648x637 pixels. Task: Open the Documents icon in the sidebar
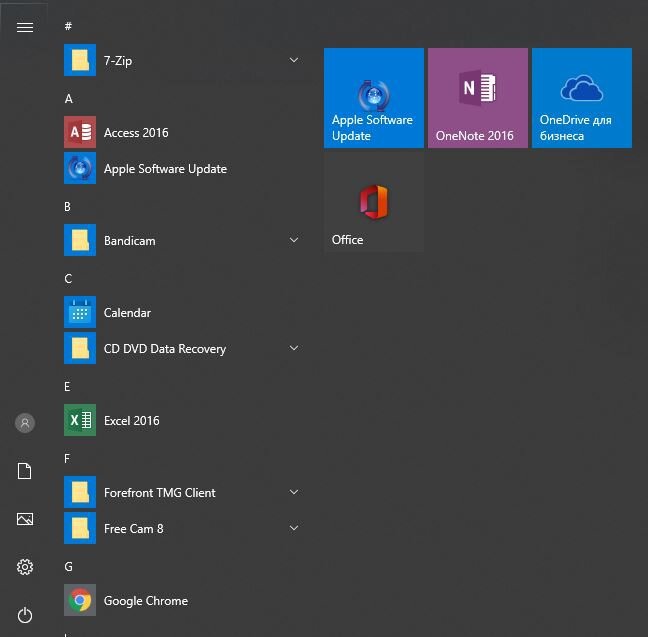point(24,471)
